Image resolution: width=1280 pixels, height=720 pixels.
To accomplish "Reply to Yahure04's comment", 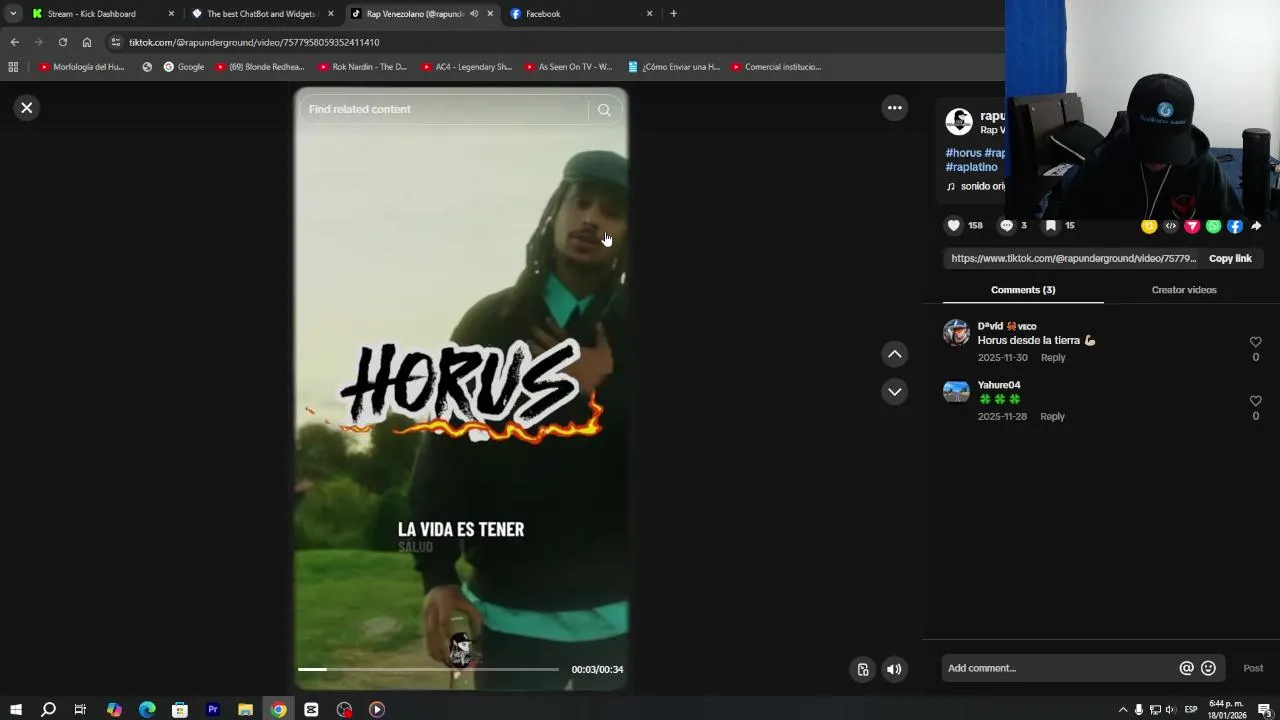I will click(x=1053, y=417).
